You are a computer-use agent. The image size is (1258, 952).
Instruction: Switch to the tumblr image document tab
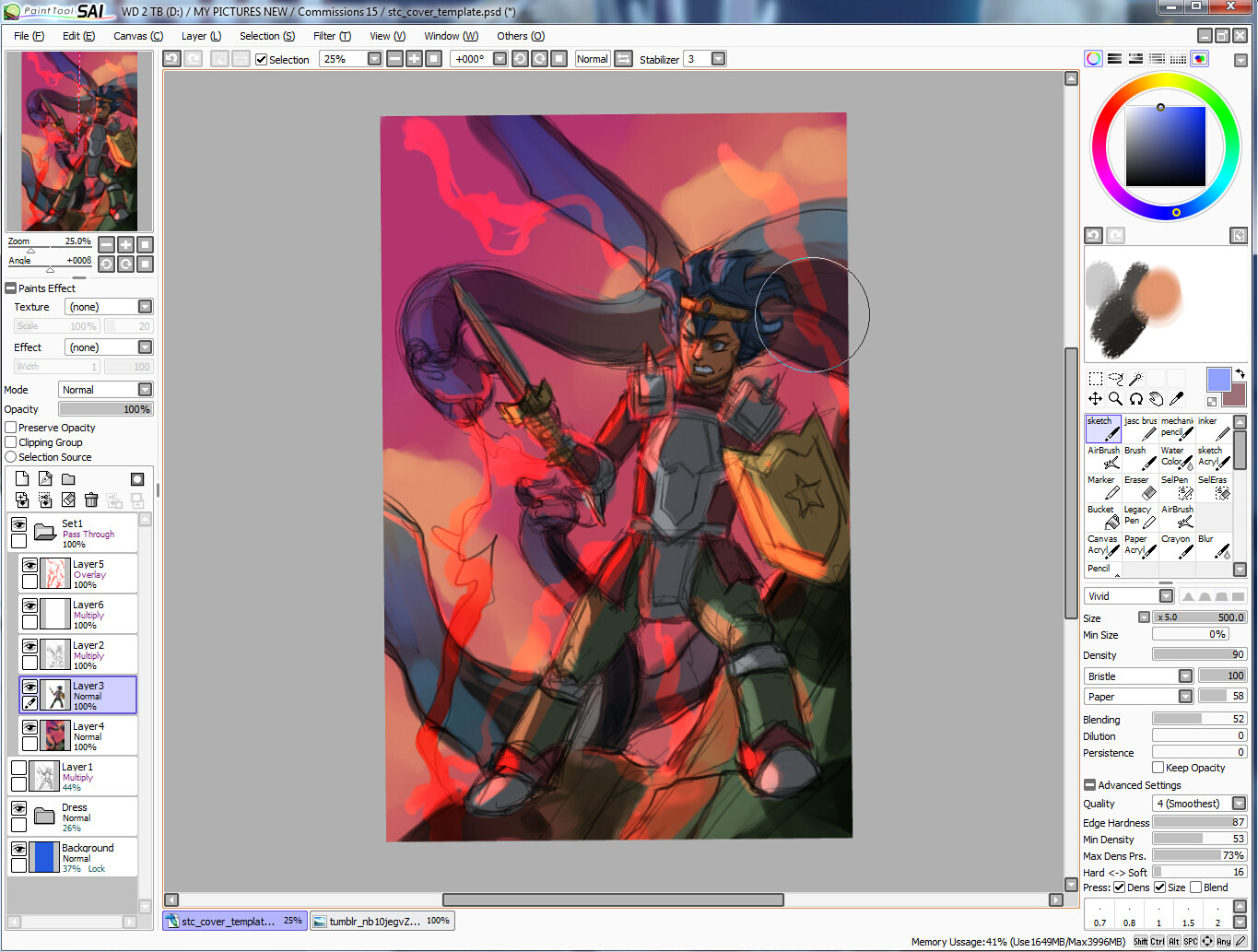point(381,921)
